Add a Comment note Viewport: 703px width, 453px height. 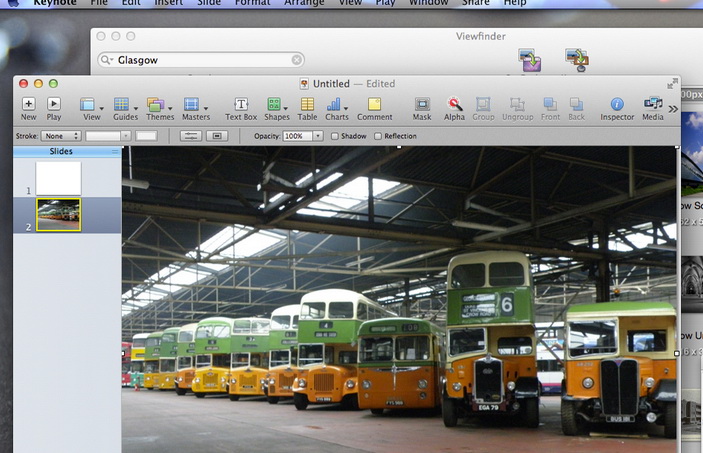tap(374, 109)
